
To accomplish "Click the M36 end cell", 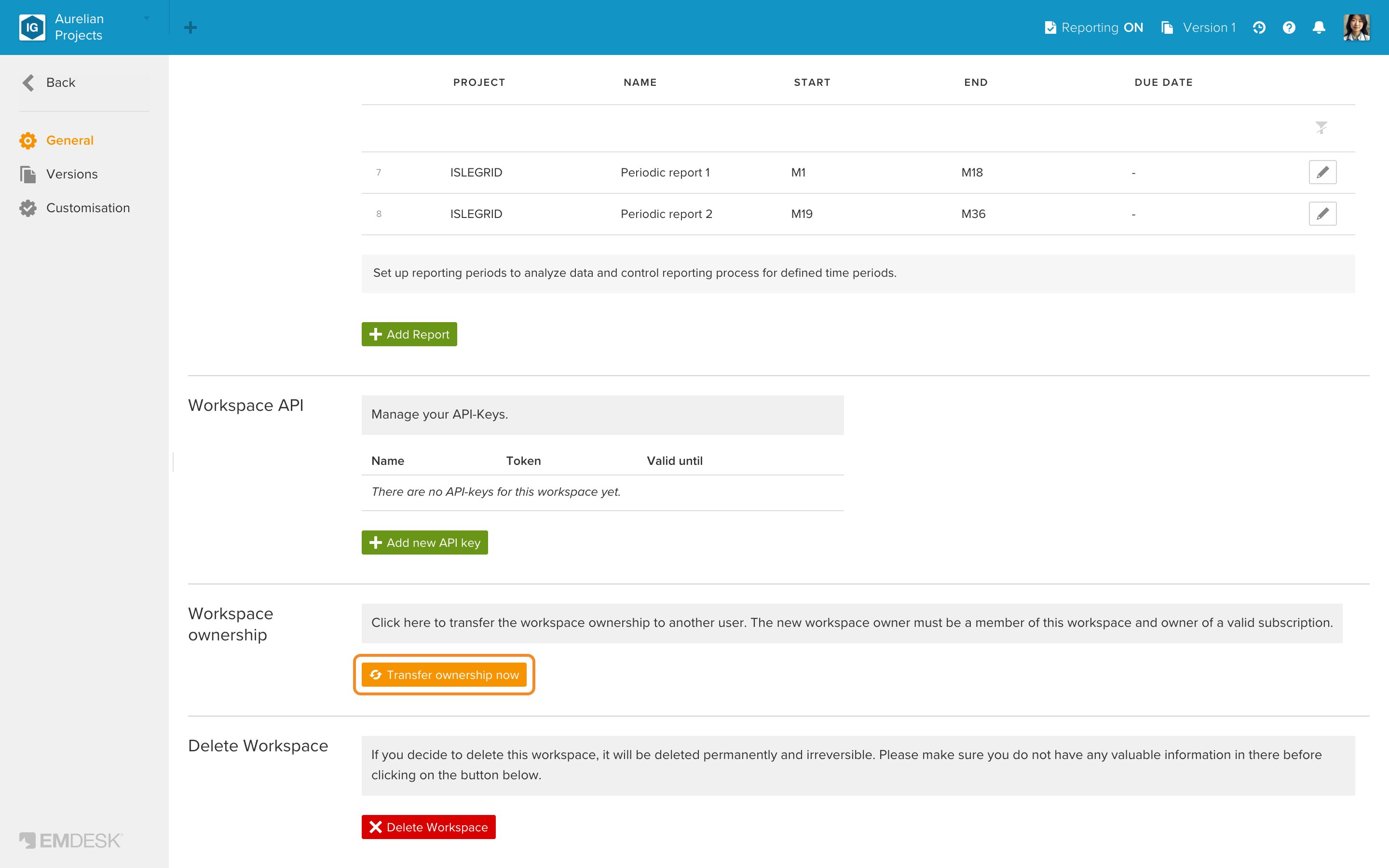I will pyautogui.click(x=973, y=214).
